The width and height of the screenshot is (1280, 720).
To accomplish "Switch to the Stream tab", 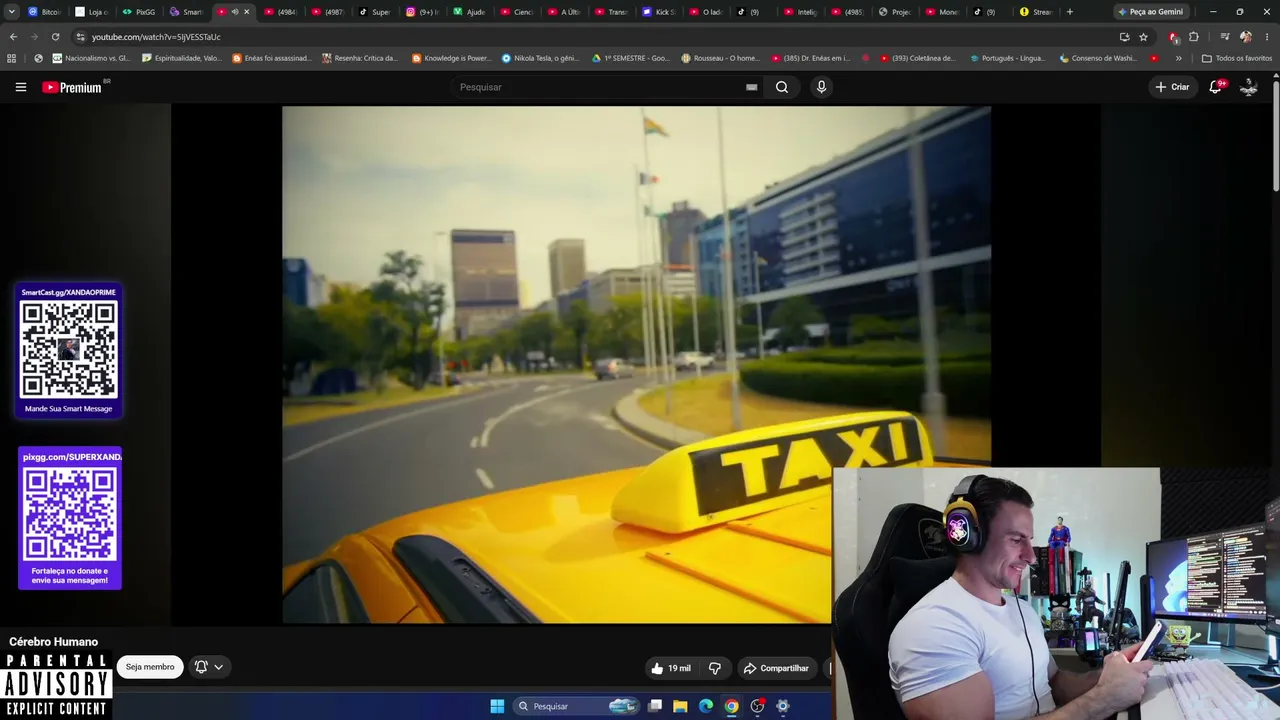I will click(x=1035, y=12).
